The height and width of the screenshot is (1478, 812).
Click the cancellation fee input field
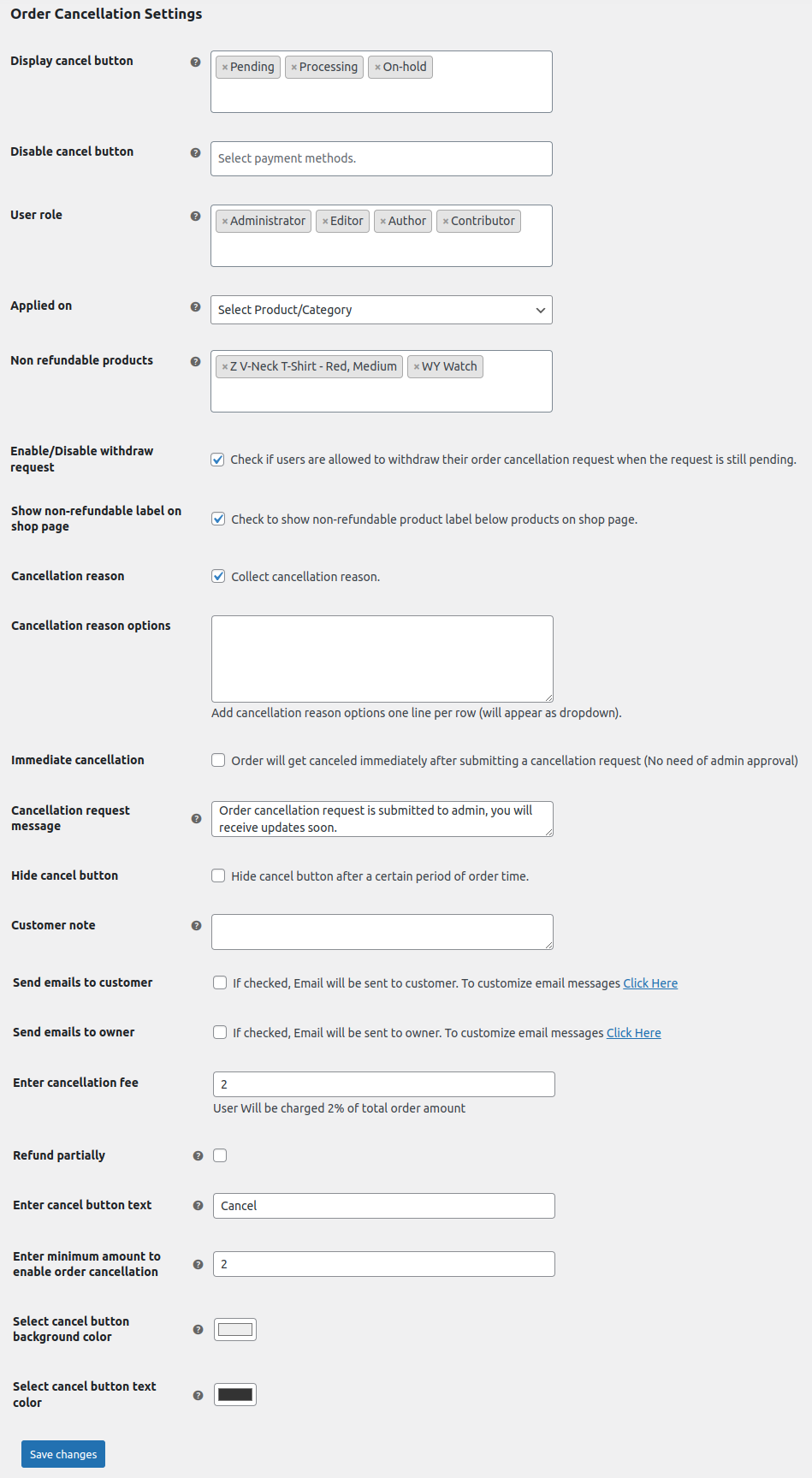click(x=382, y=1083)
